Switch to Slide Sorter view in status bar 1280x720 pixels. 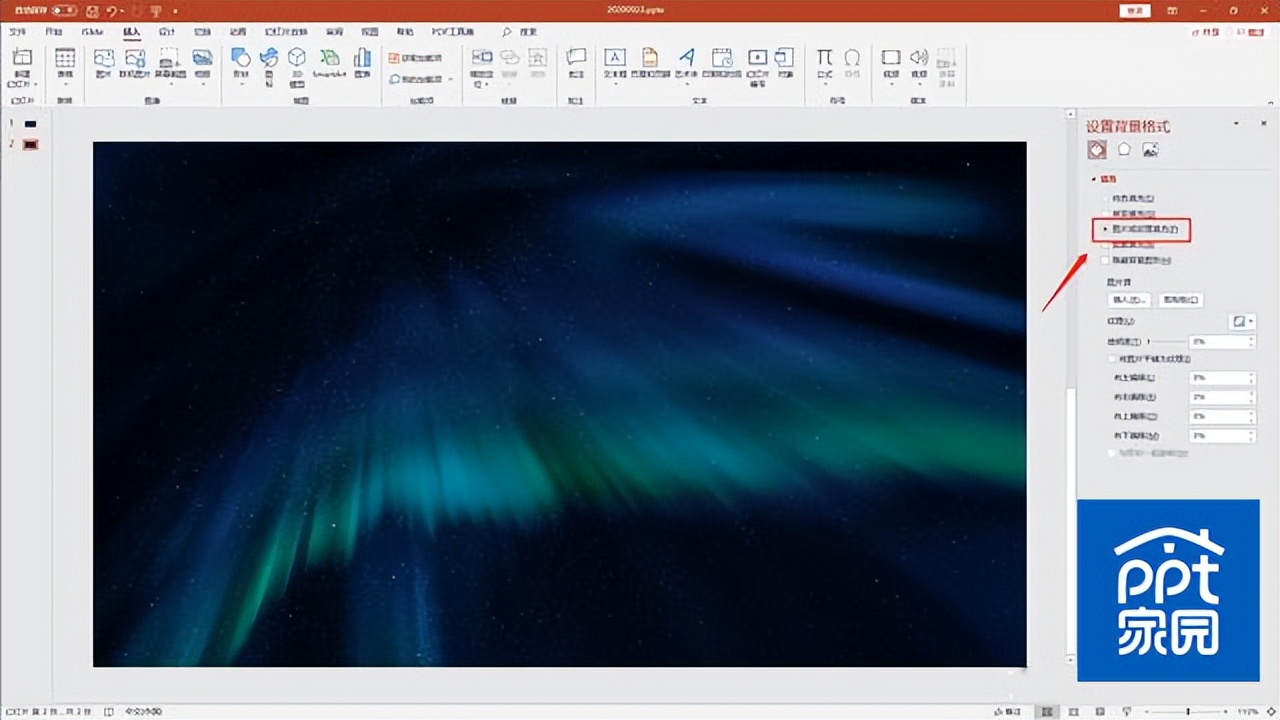point(1072,711)
